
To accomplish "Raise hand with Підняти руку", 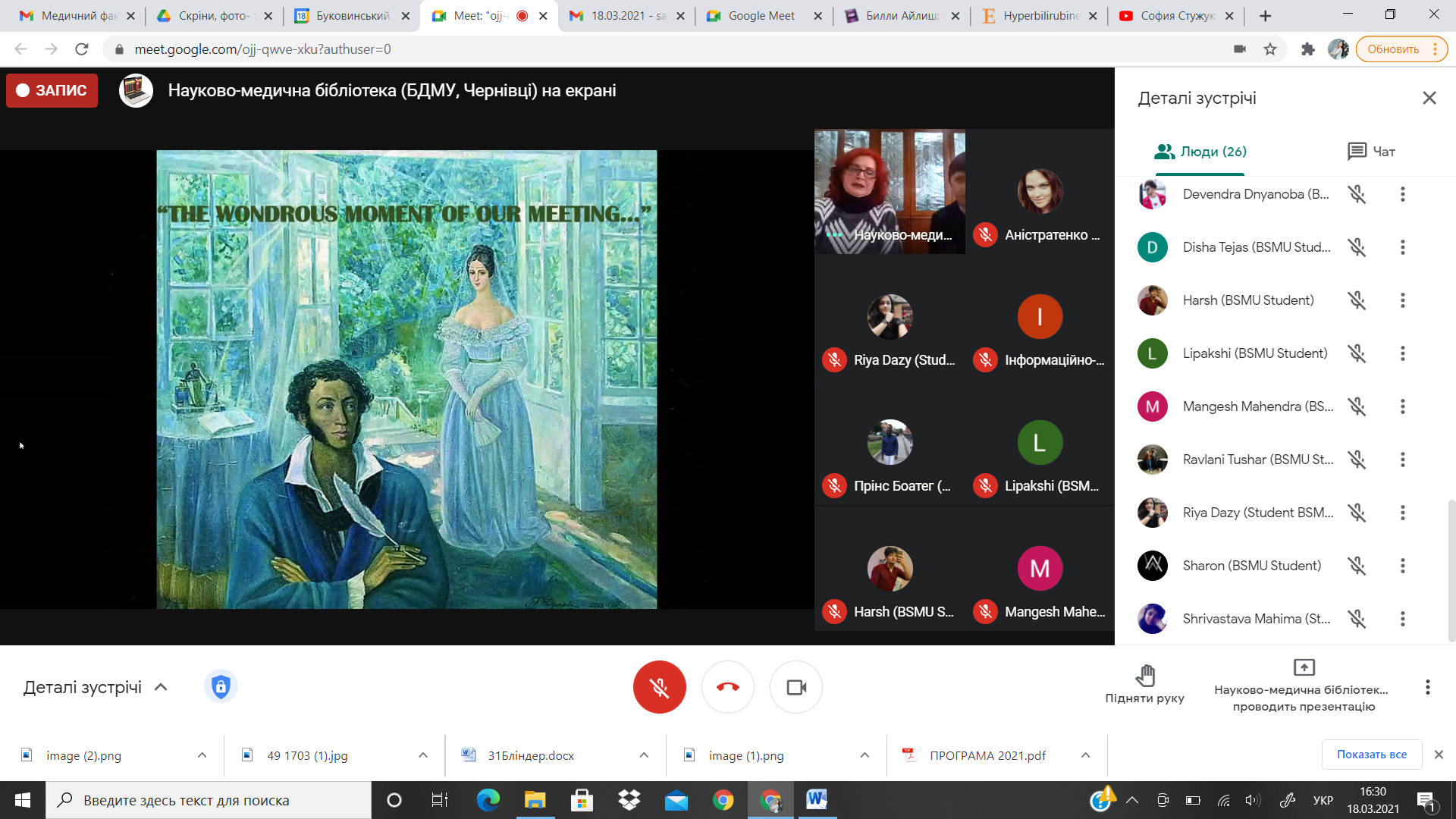I will point(1144,685).
